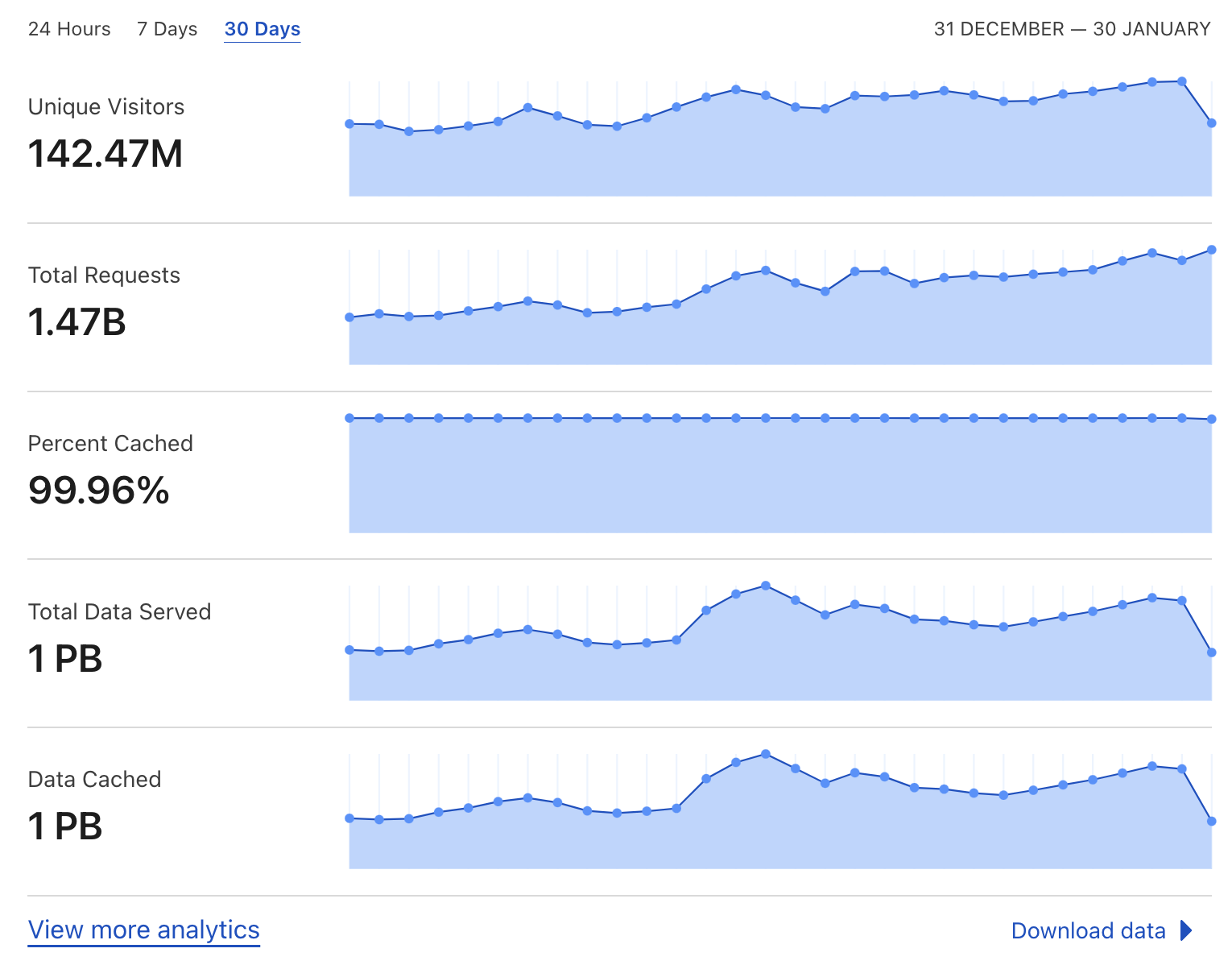The width and height of the screenshot is (1232, 965).
Task: Click the 1 PB value under Data Cached
Action: (x=65, y=826)
